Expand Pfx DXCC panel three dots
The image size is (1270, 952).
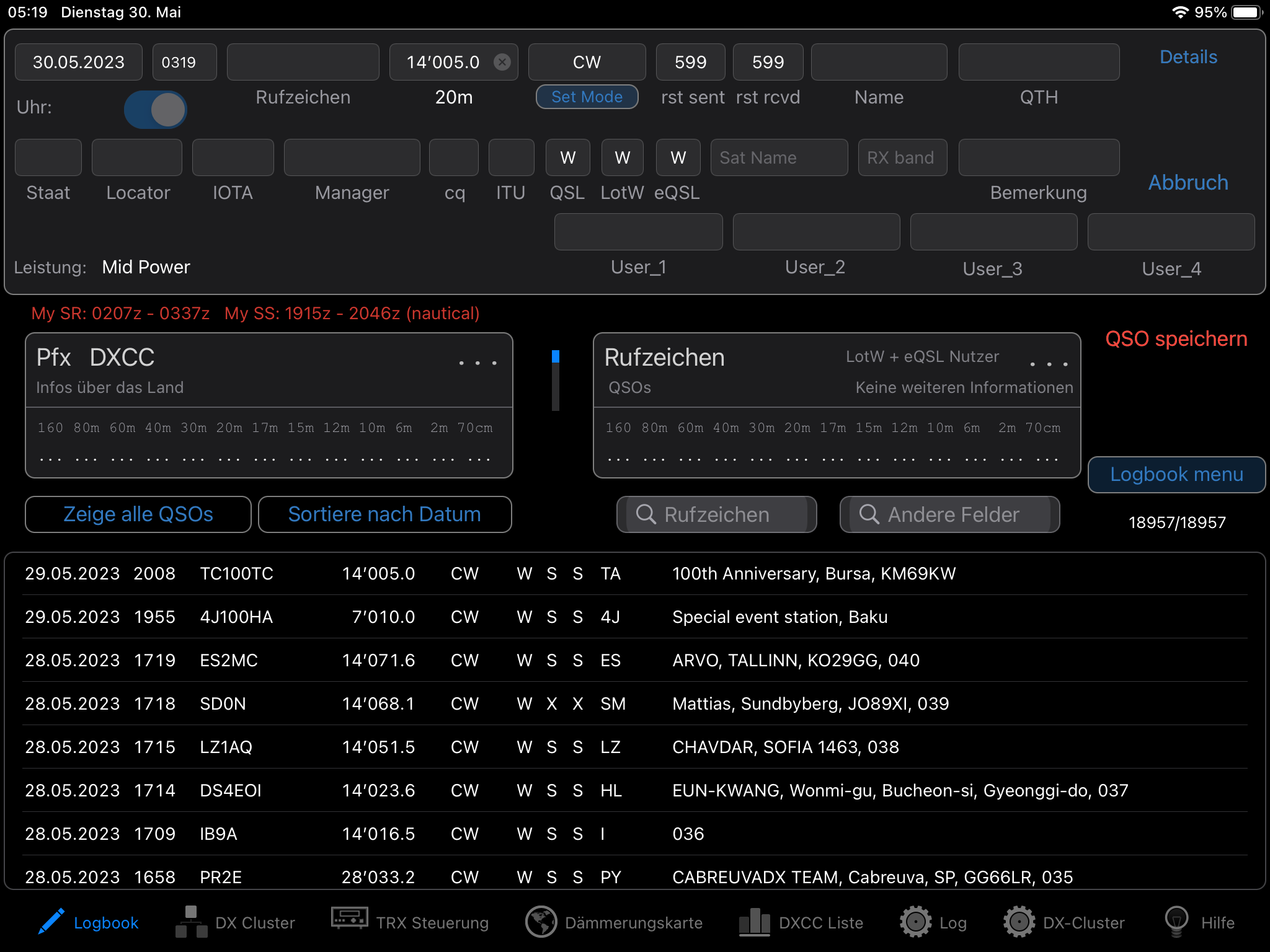(477, 363)
